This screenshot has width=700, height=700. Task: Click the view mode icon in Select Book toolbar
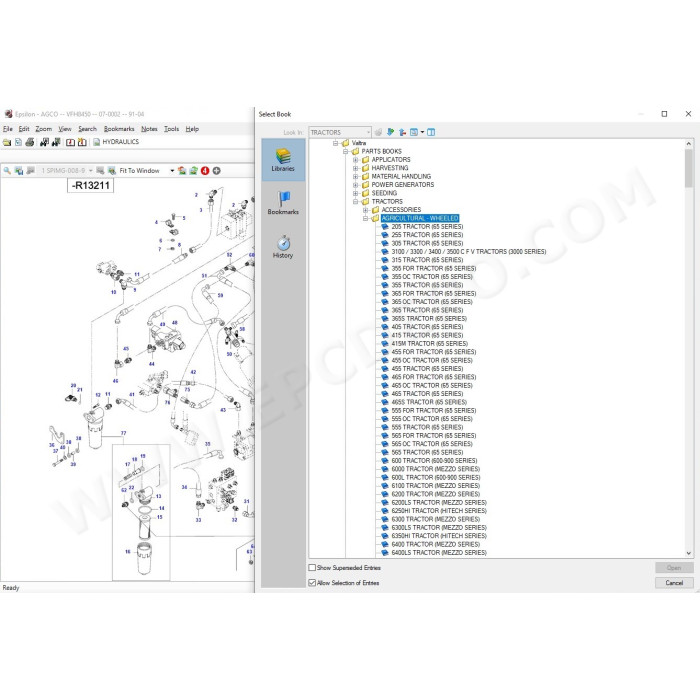(x=414, y=132)
